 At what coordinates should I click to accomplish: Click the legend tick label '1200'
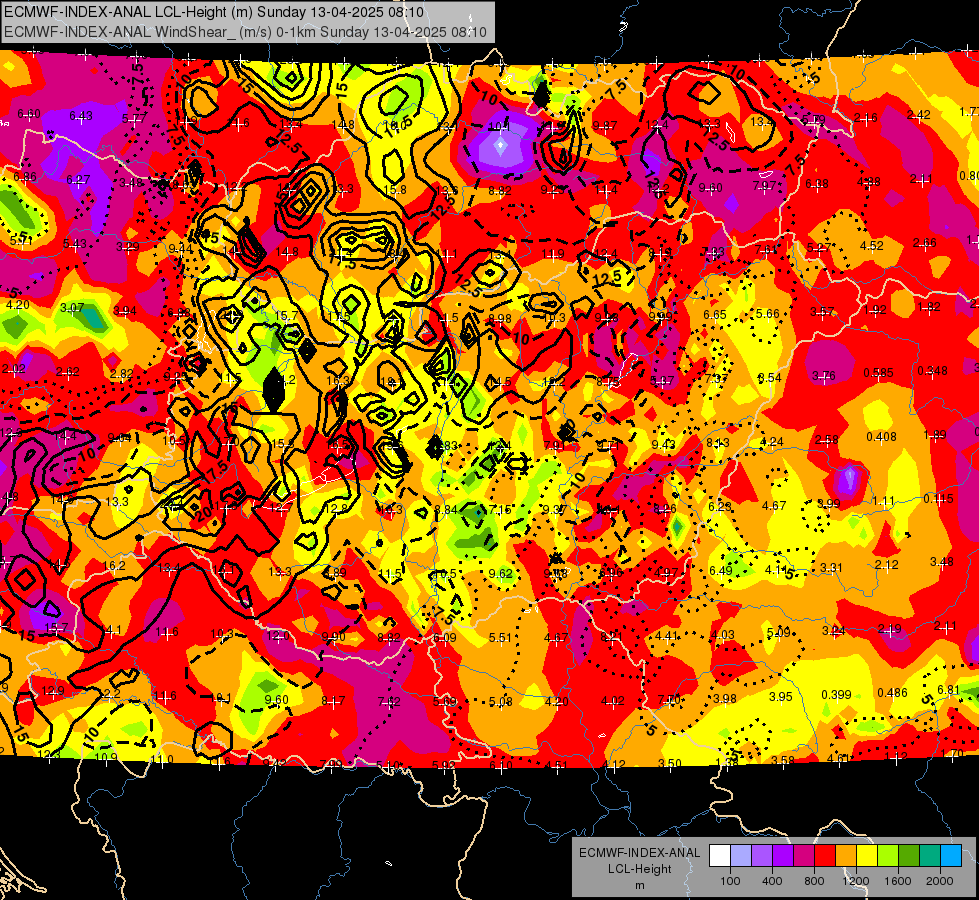(856, 881)
